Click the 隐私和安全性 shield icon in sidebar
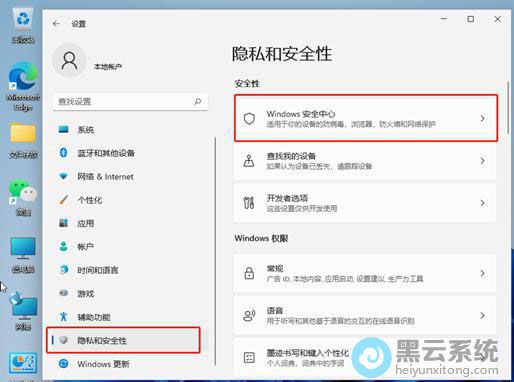This screenshot has width=514, height=382. pos(63,340)
